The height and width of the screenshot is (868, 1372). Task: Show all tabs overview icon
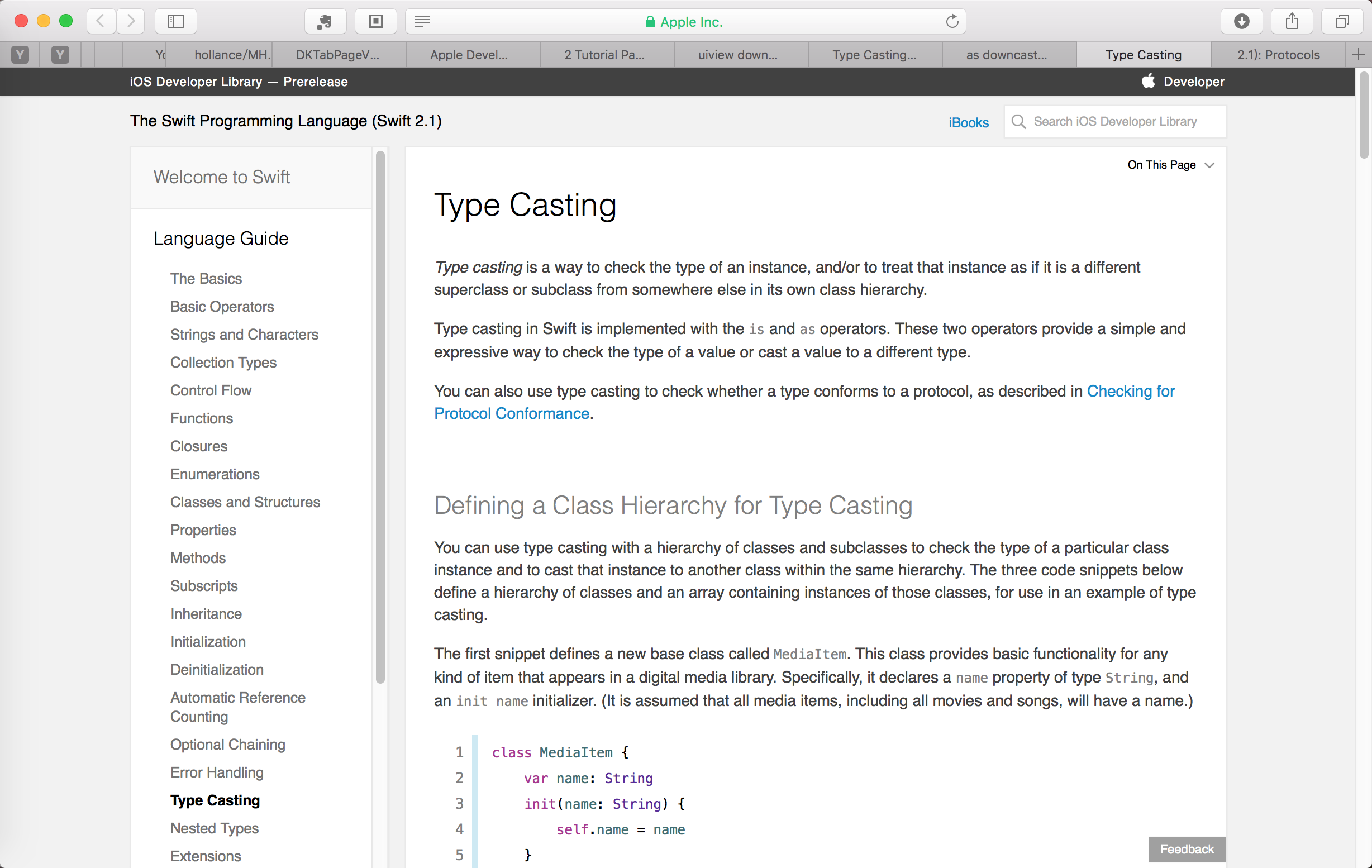1342,21
